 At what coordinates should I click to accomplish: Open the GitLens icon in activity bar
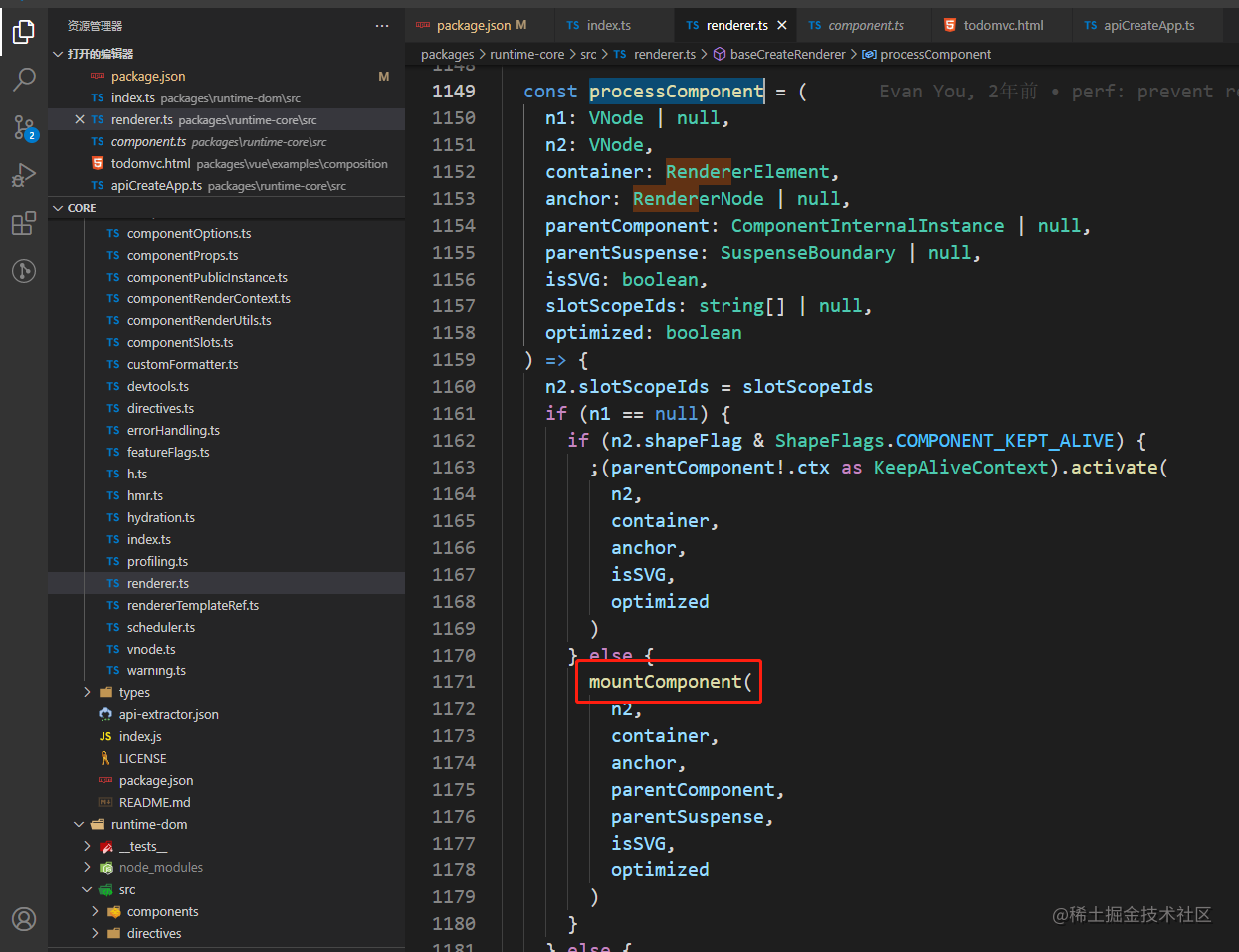(24, 271)
